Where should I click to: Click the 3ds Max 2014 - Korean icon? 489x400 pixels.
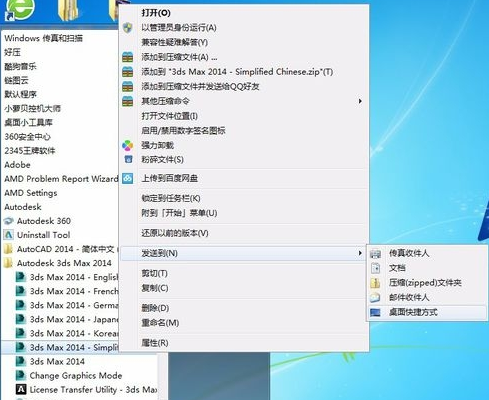click(21, 333)
